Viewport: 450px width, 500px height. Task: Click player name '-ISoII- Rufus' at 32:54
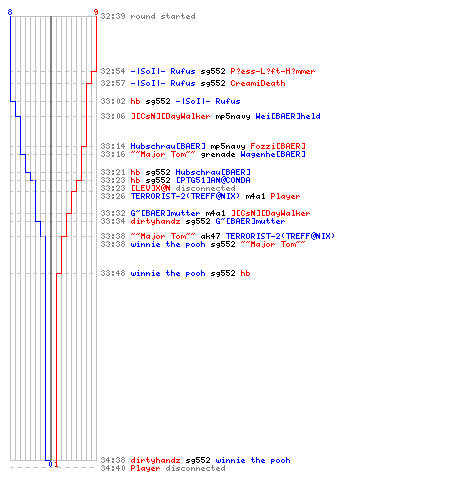[163, 71]
